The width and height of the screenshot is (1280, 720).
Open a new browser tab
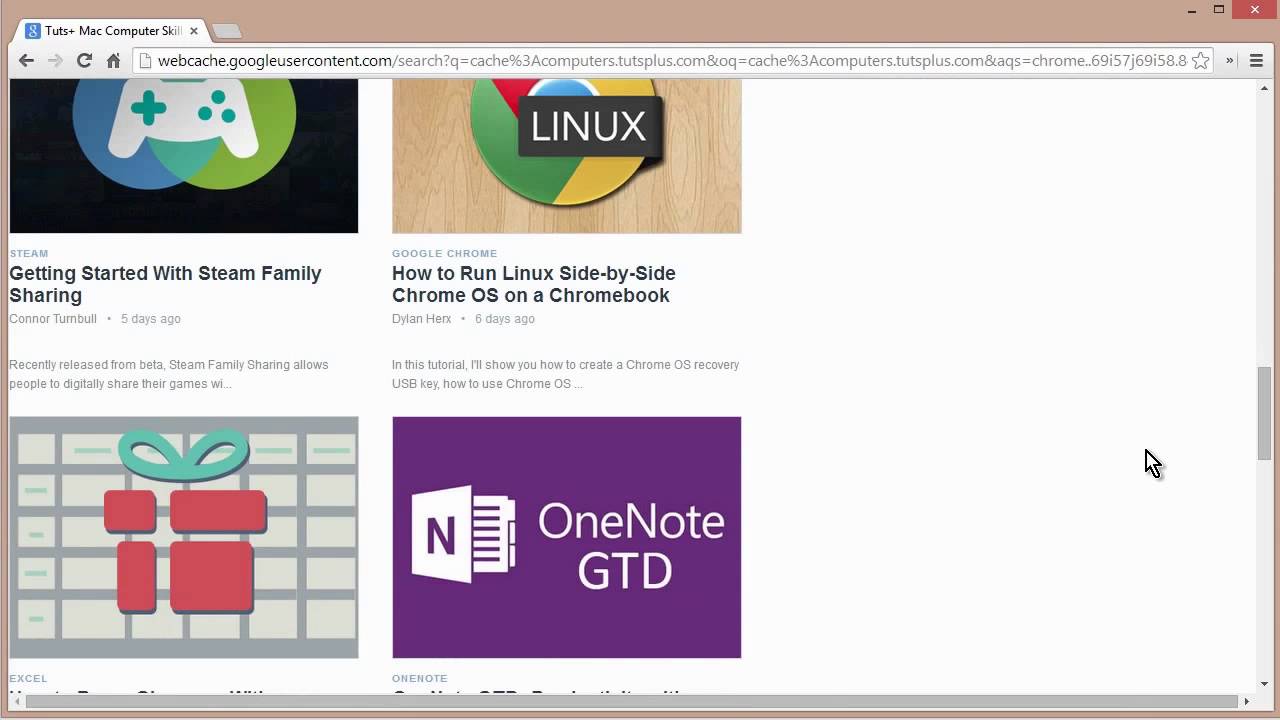pyautogui.click(x=227, y=31)
